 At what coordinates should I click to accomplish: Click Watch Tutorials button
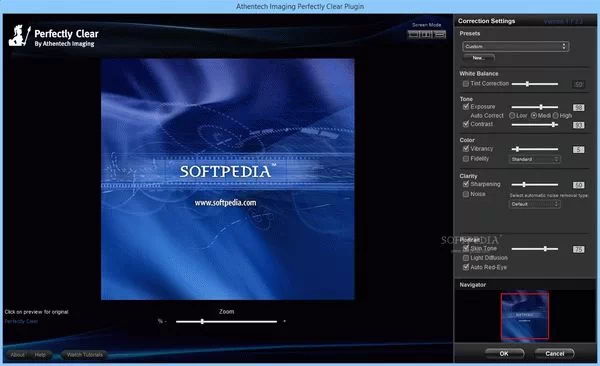click(85, 355)
